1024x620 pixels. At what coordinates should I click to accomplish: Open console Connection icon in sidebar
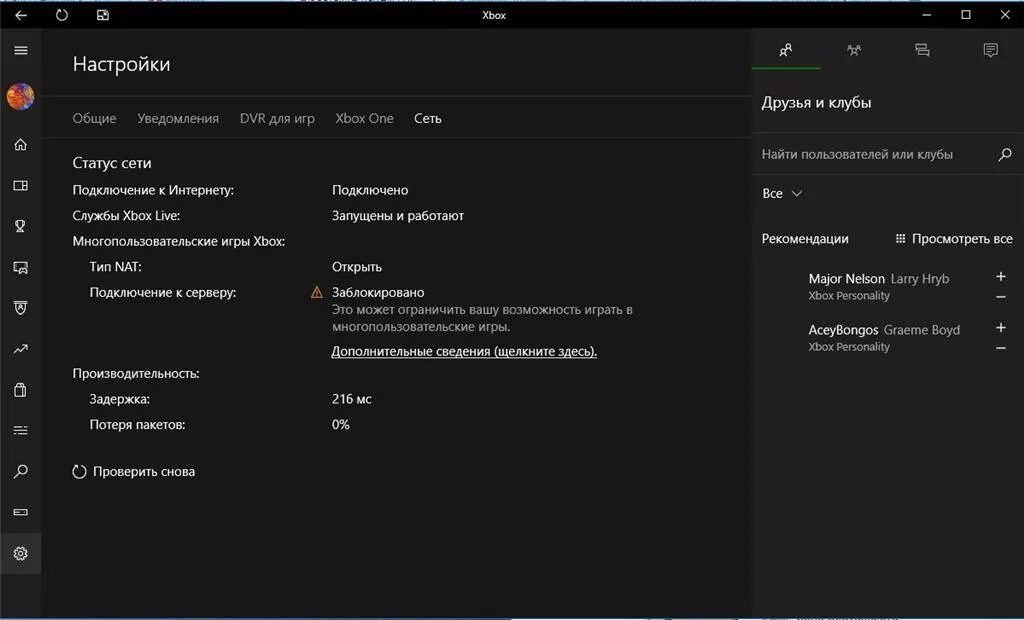click(x=21, y=512)
